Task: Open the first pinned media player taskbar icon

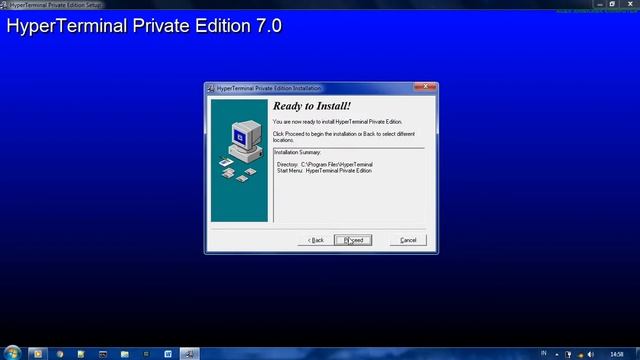Action: pyautogui.click(x=38, y=354)
